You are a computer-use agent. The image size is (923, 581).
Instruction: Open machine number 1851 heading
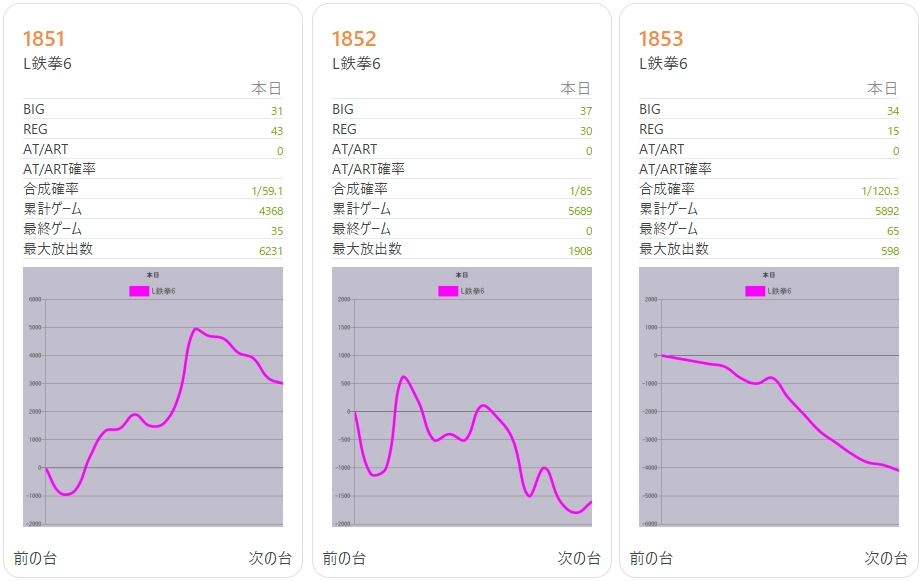click(44, 39)
